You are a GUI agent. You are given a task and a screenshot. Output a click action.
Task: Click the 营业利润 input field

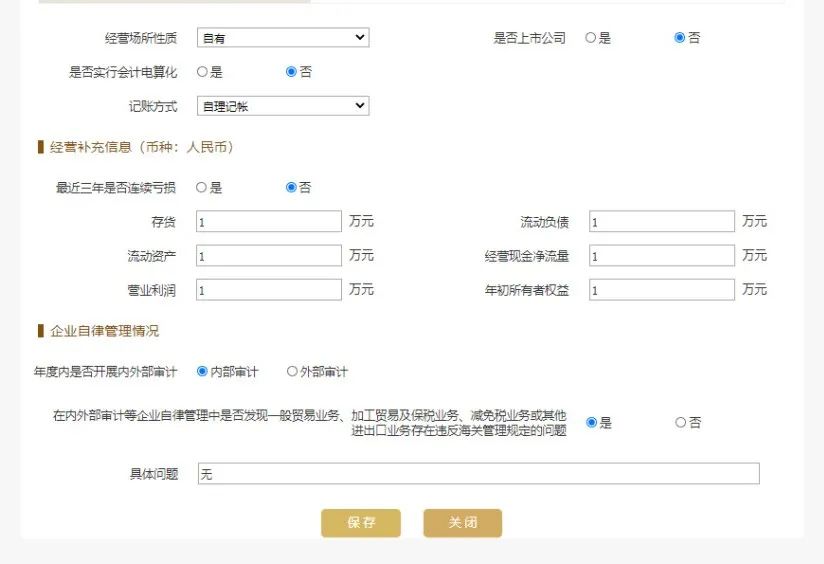tap(269, 290)
